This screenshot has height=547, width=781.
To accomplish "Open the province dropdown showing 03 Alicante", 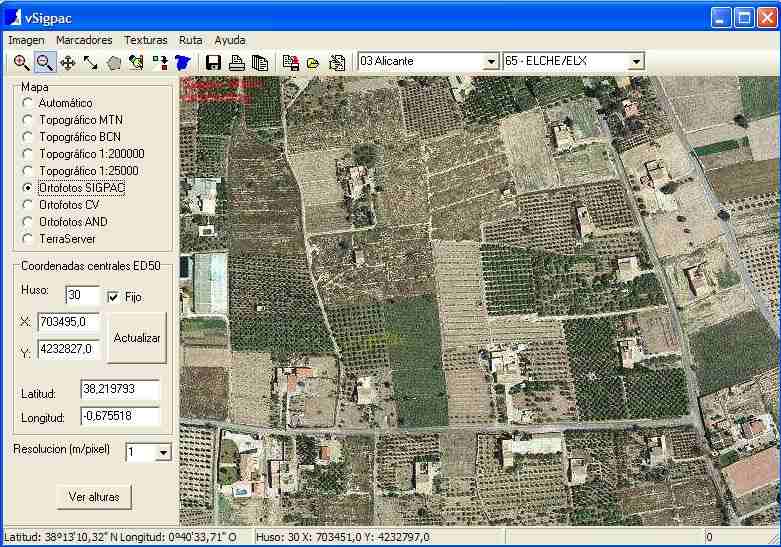I will (x=490, y=62).
